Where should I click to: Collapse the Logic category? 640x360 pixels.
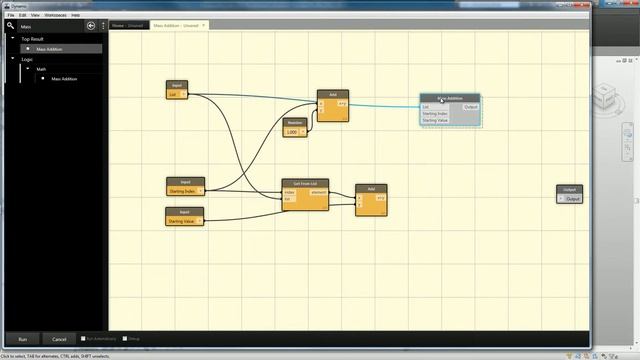click(13, 59)
